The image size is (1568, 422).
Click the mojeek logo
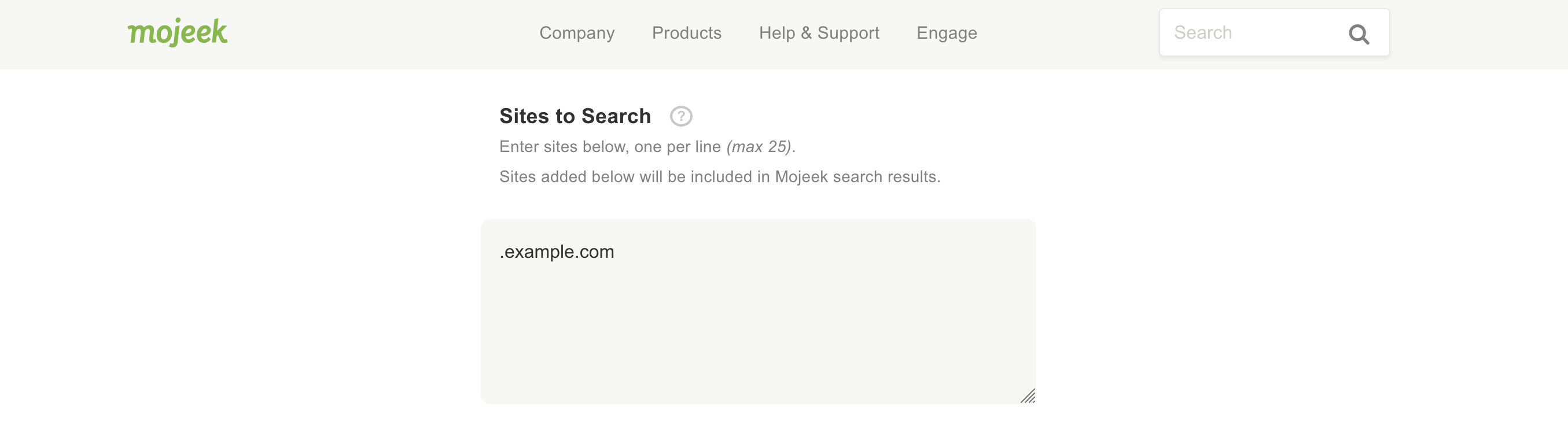(x=177, y=32)
